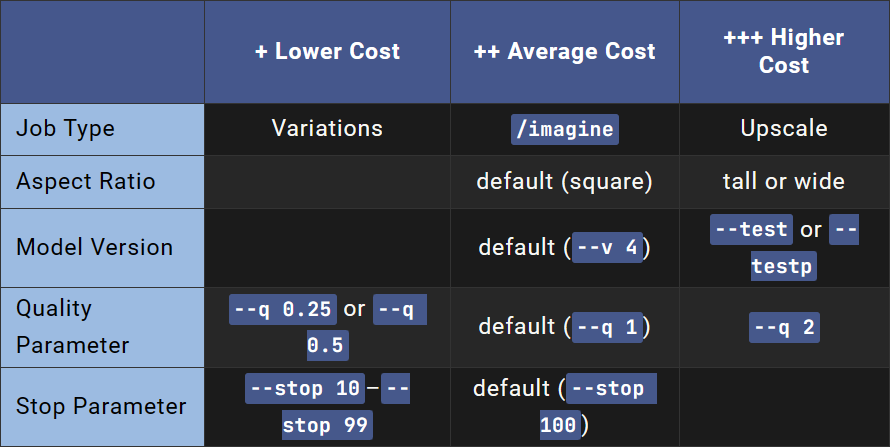Click the 'default (square)' cell

[565, 182]
